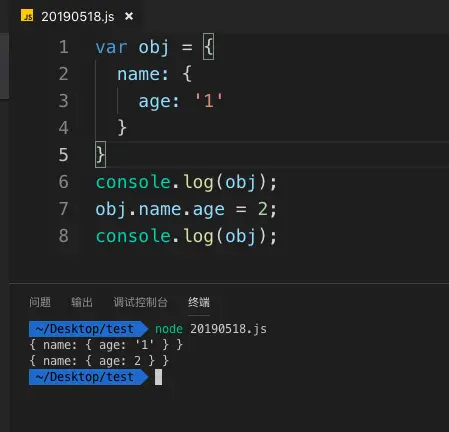Place cursor on 'var' keyword

pyautogui.click(x=111, y=47)
